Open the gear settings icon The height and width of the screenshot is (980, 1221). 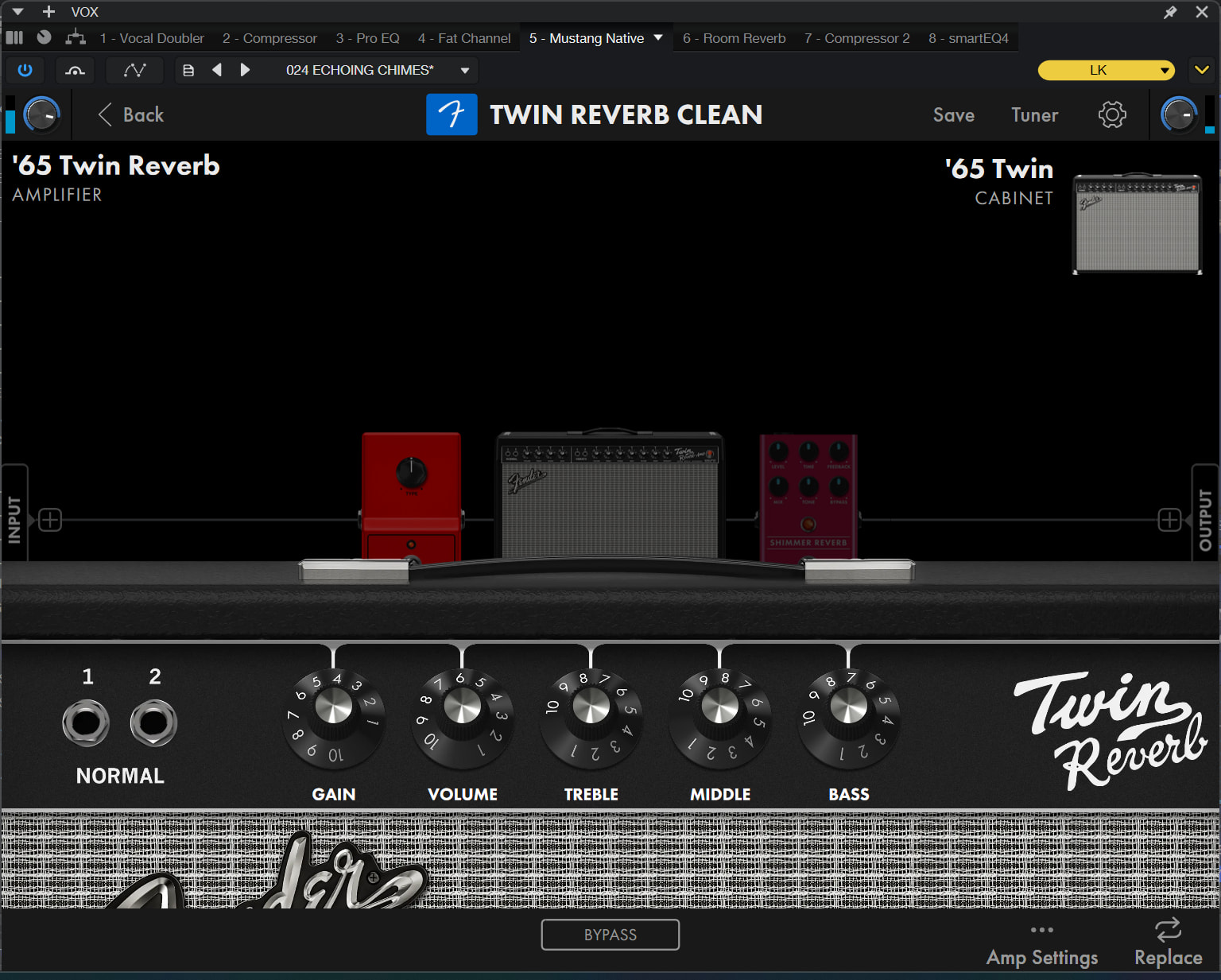(x=1112, y=114)
